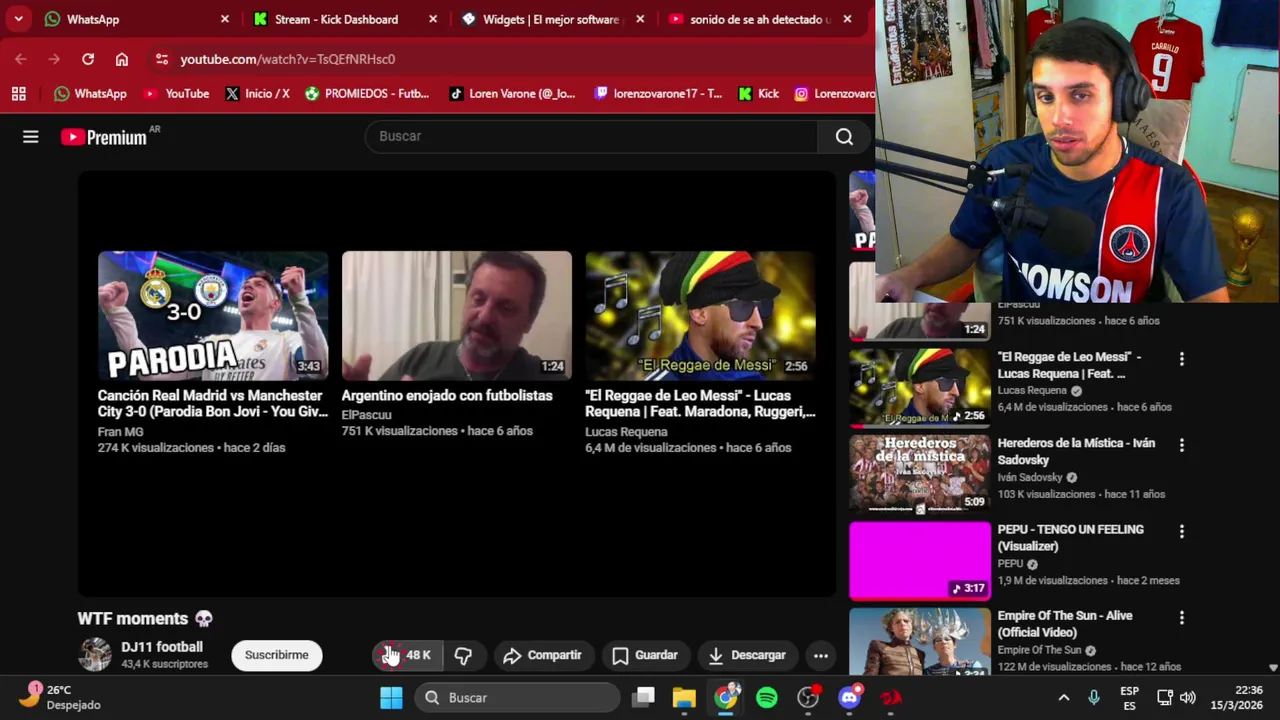1280x720 pixels.
Task: Click the microphone tray icon
Action: click(x=1093, y=697)
